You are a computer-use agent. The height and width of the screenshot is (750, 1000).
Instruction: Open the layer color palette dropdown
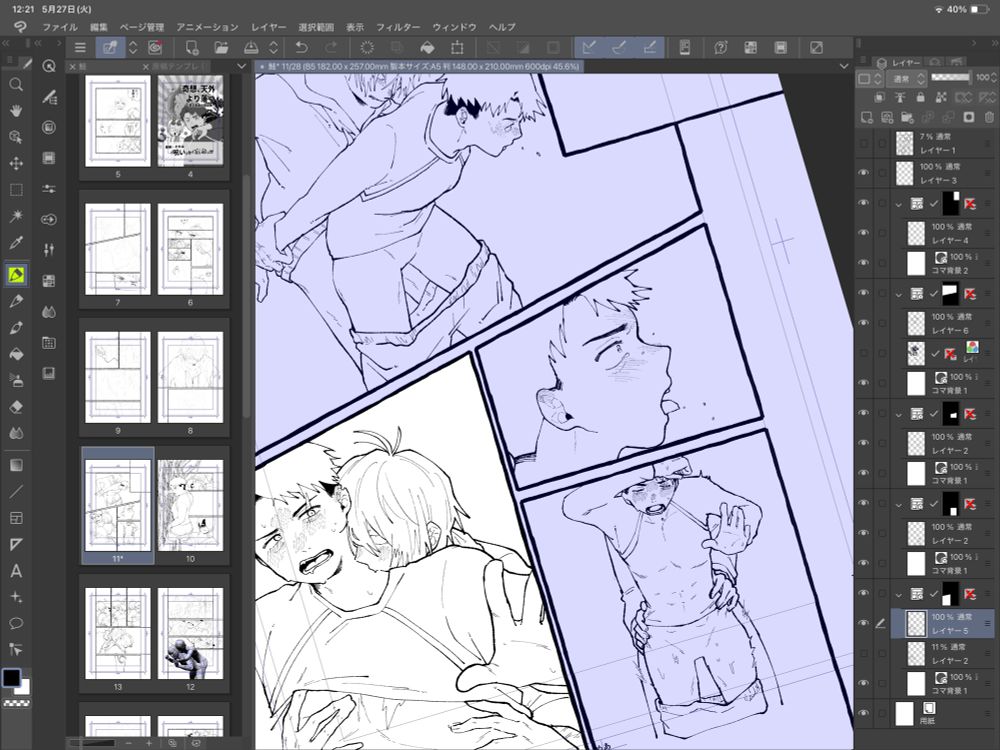(870, 79)
